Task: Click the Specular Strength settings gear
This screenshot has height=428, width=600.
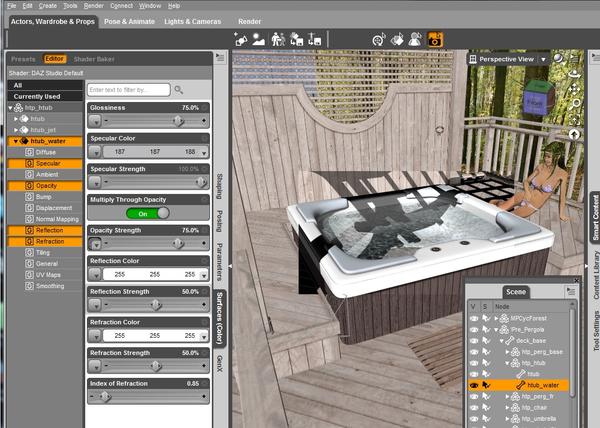Action: 205,169
